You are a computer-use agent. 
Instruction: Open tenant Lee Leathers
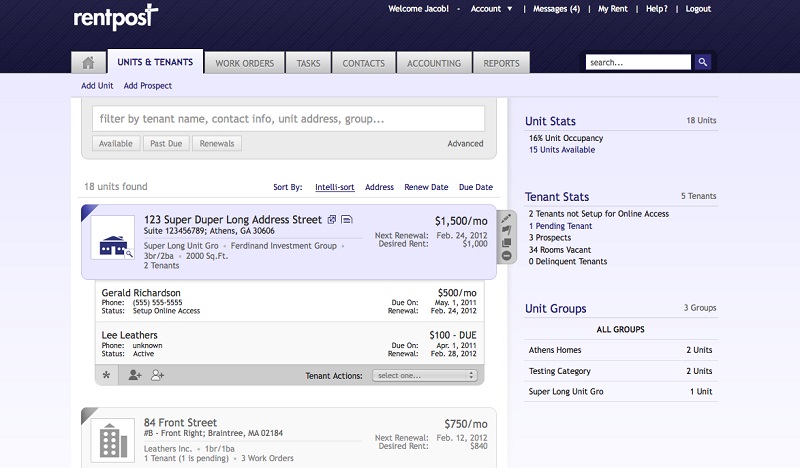(x=129, y=335)
